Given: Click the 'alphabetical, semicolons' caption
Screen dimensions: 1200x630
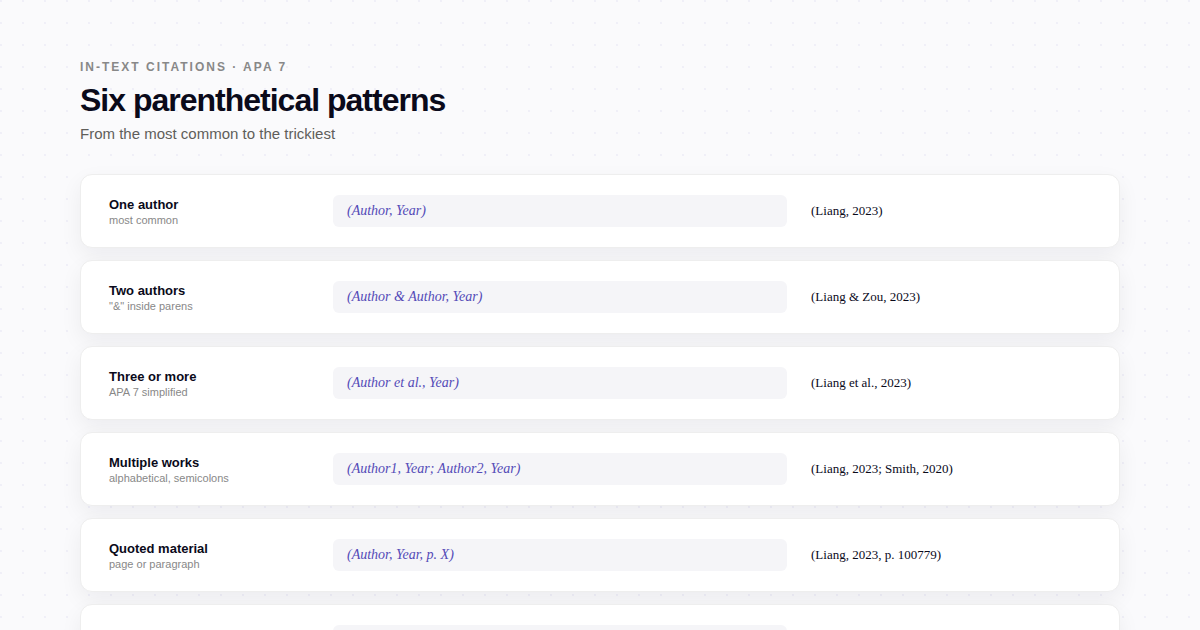Looking at the screenshot, I should click(169, 478).
